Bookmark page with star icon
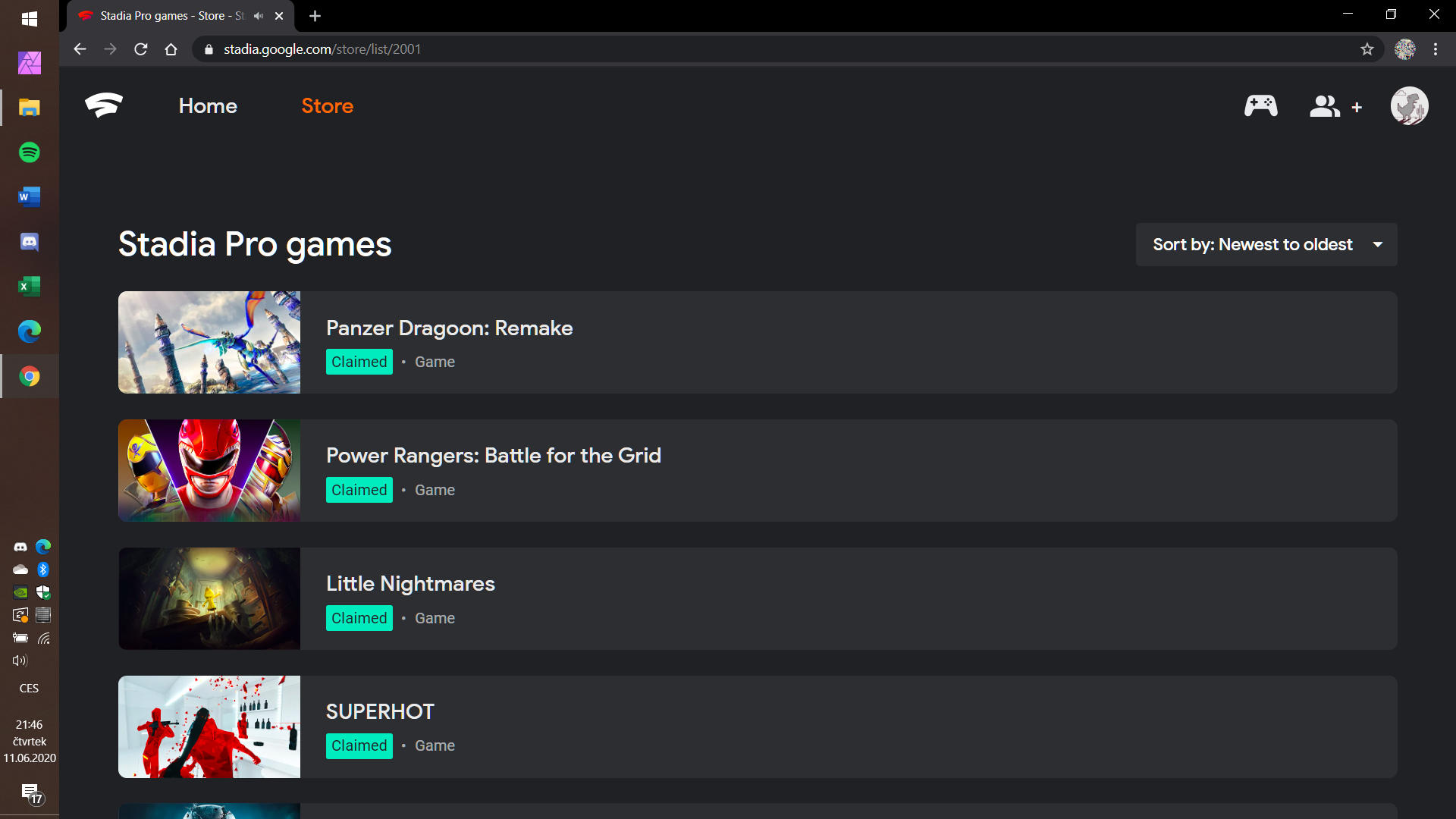 [x=1367, y=49]
